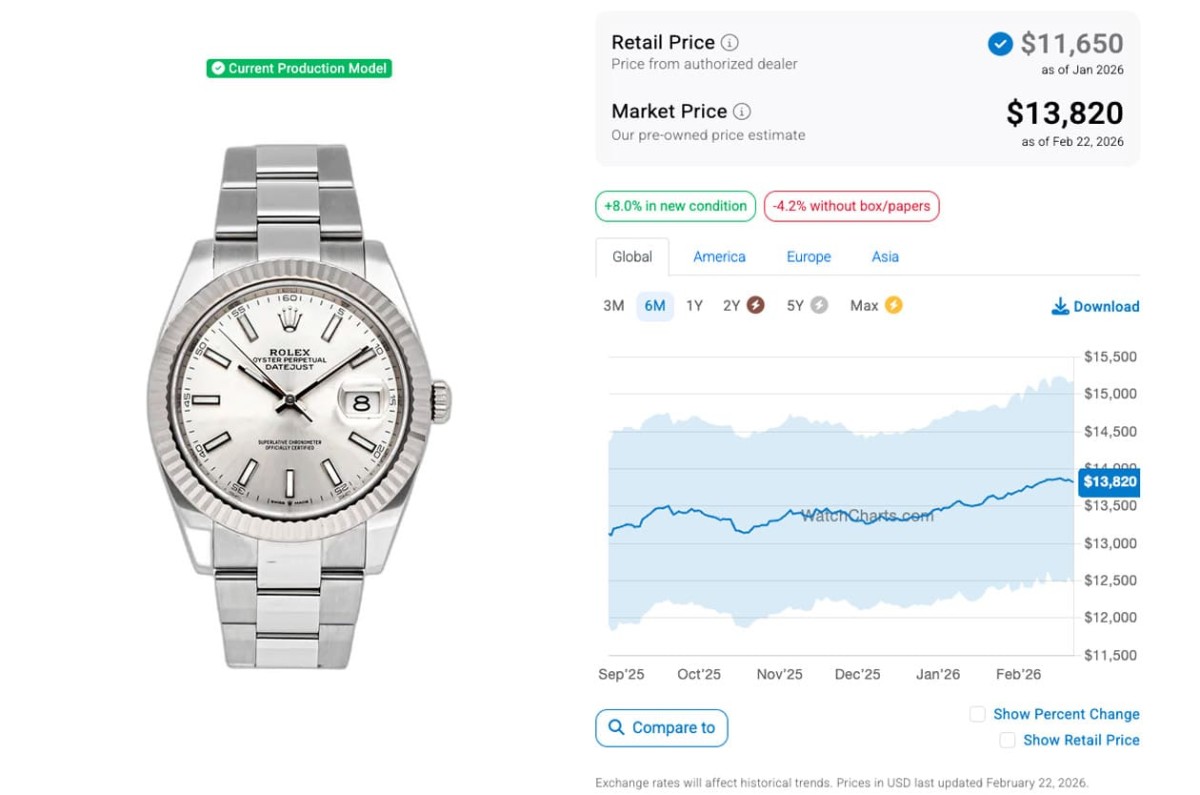The image size is (1200, 795).
Task: Switch to the America tab
Action: pyautogui.click(x=719, y=257)
